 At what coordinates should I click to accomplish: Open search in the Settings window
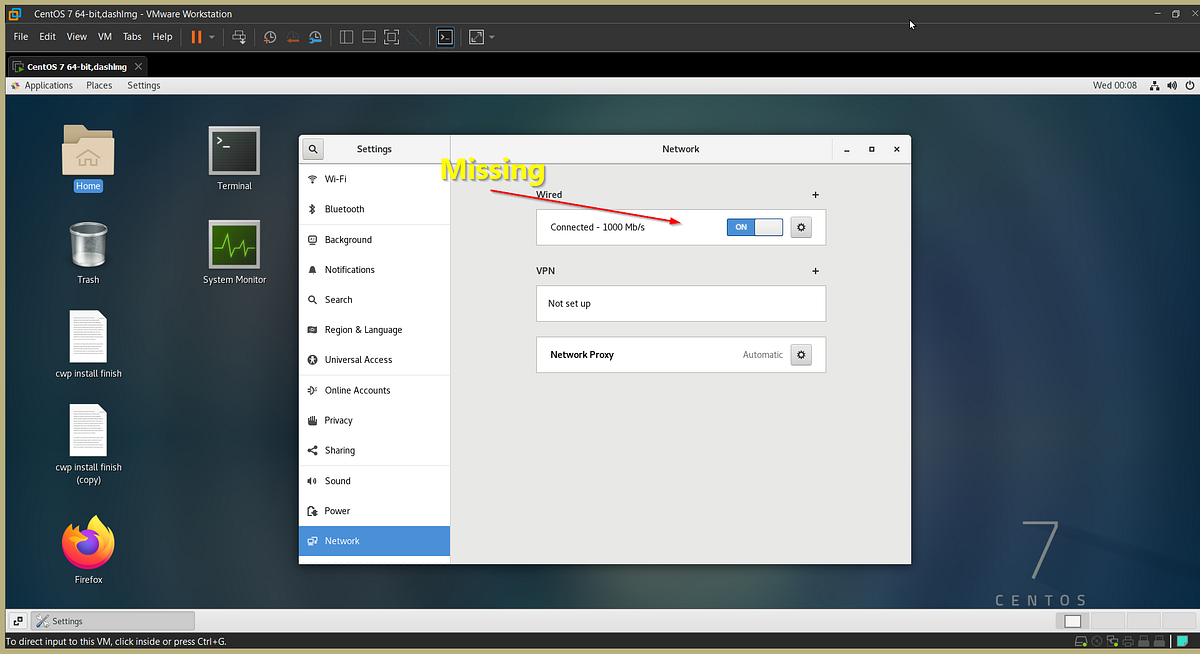coord(313,148)
